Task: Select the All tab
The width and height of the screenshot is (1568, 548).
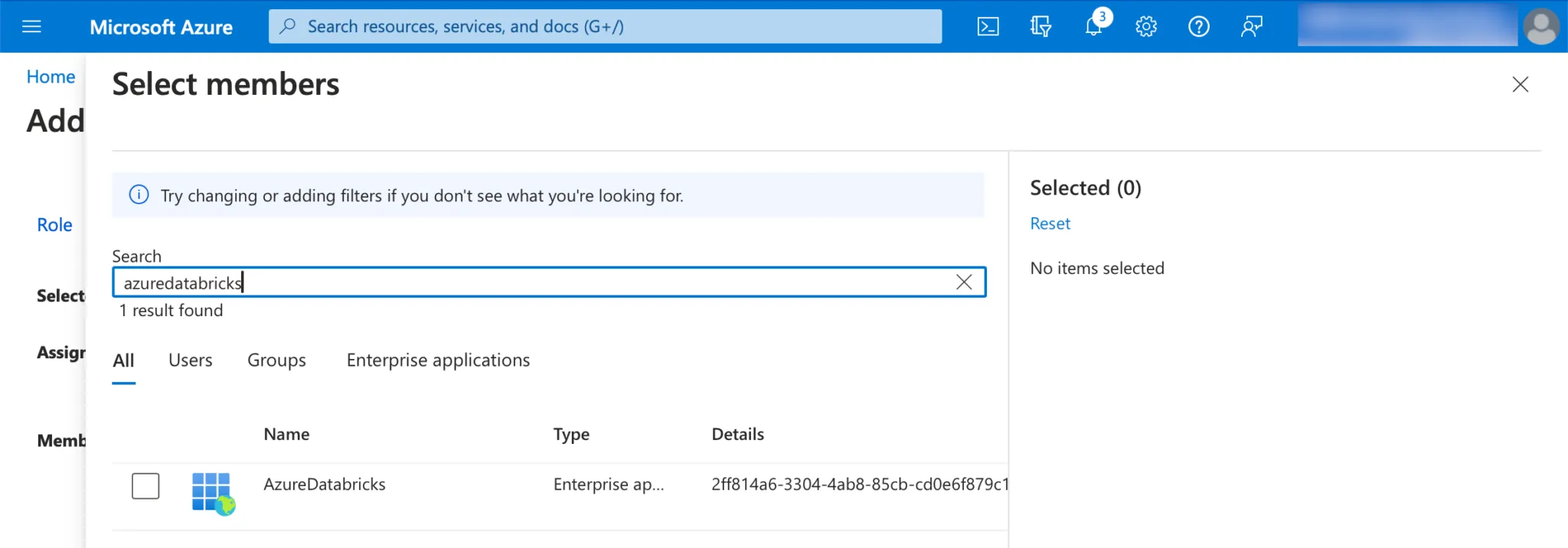Action: (123, 360)
